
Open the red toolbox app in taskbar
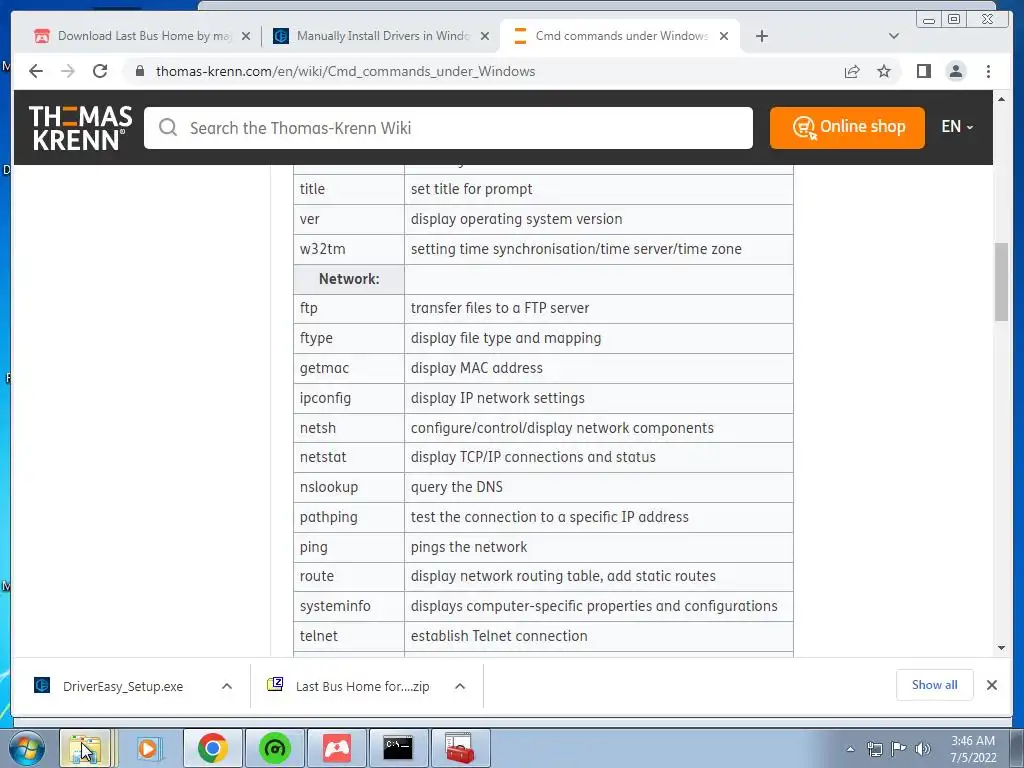pyautogui.click(x=460, y=748)
